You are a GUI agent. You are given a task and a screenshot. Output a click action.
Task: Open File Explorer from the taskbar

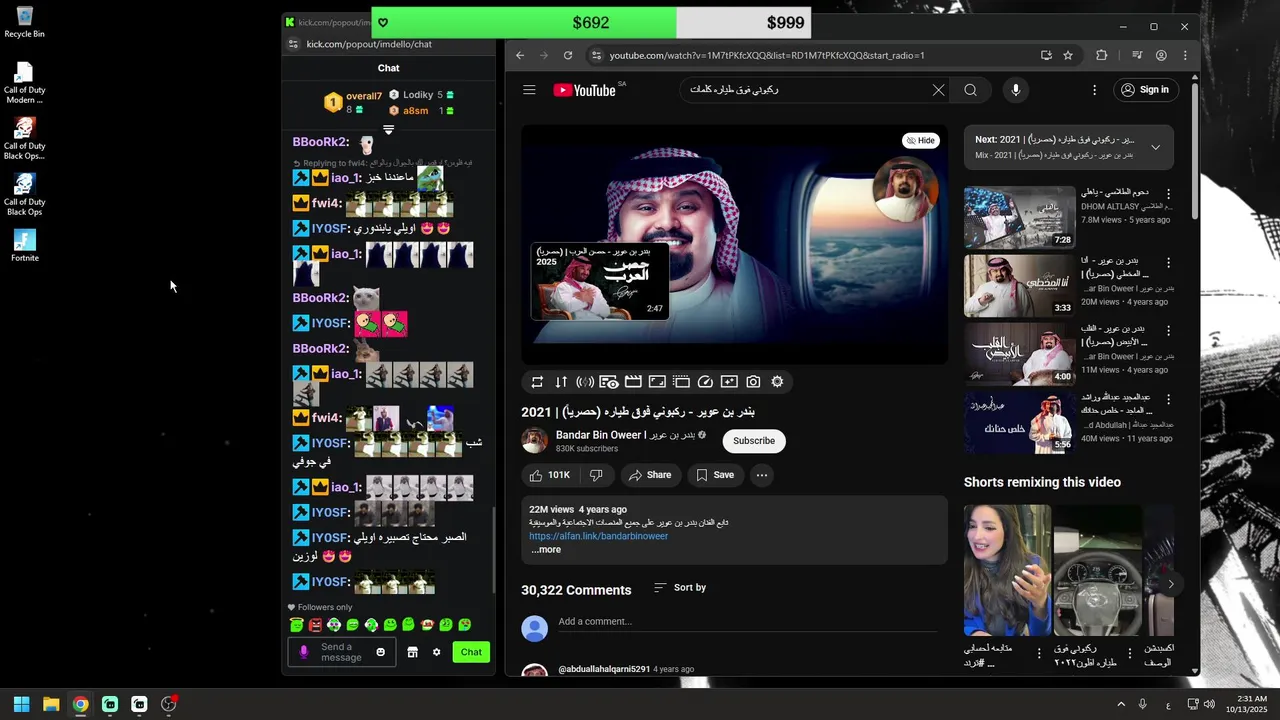click(x=51, y=704)
